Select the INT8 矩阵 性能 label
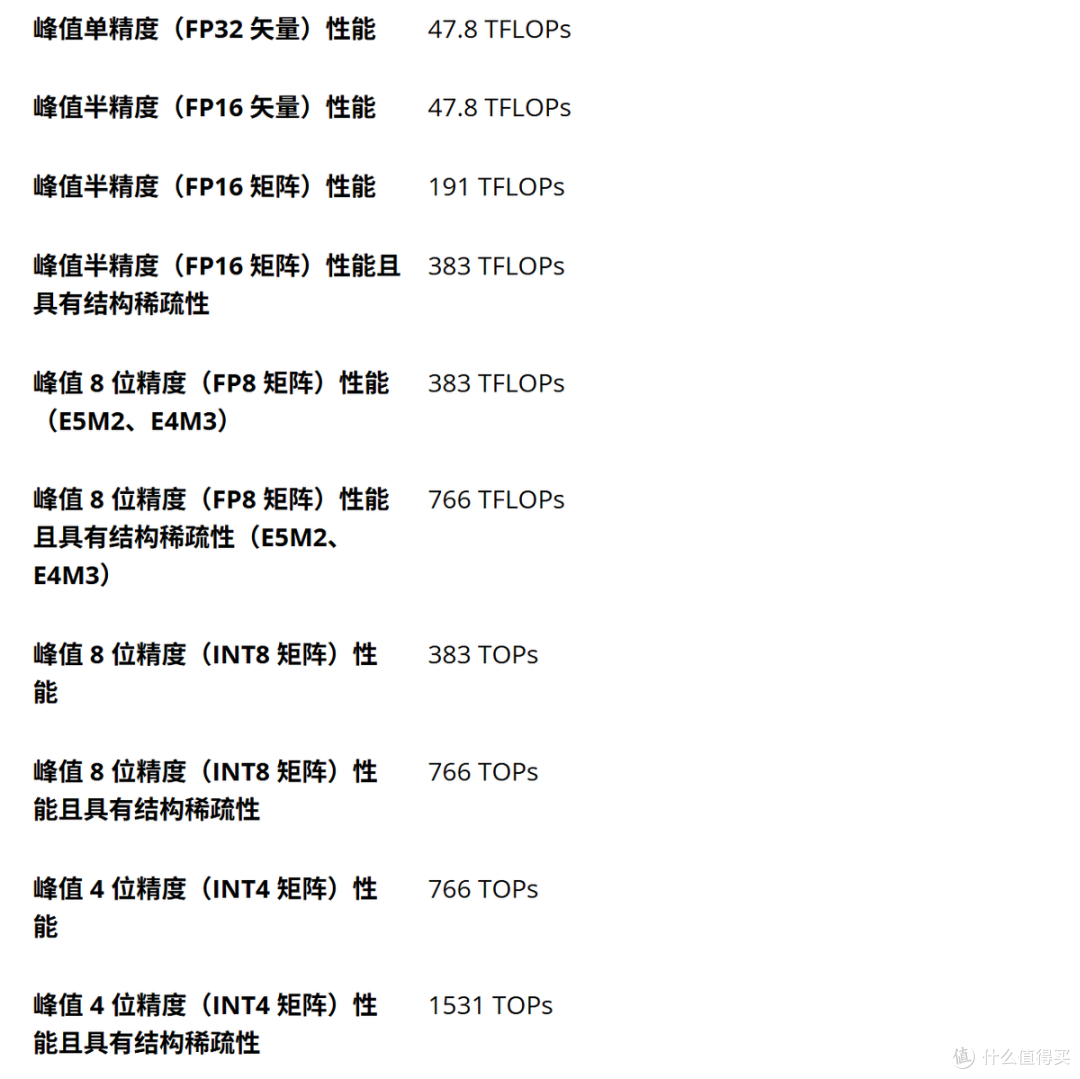The image size is (1080, 1079). coord(205,673)
